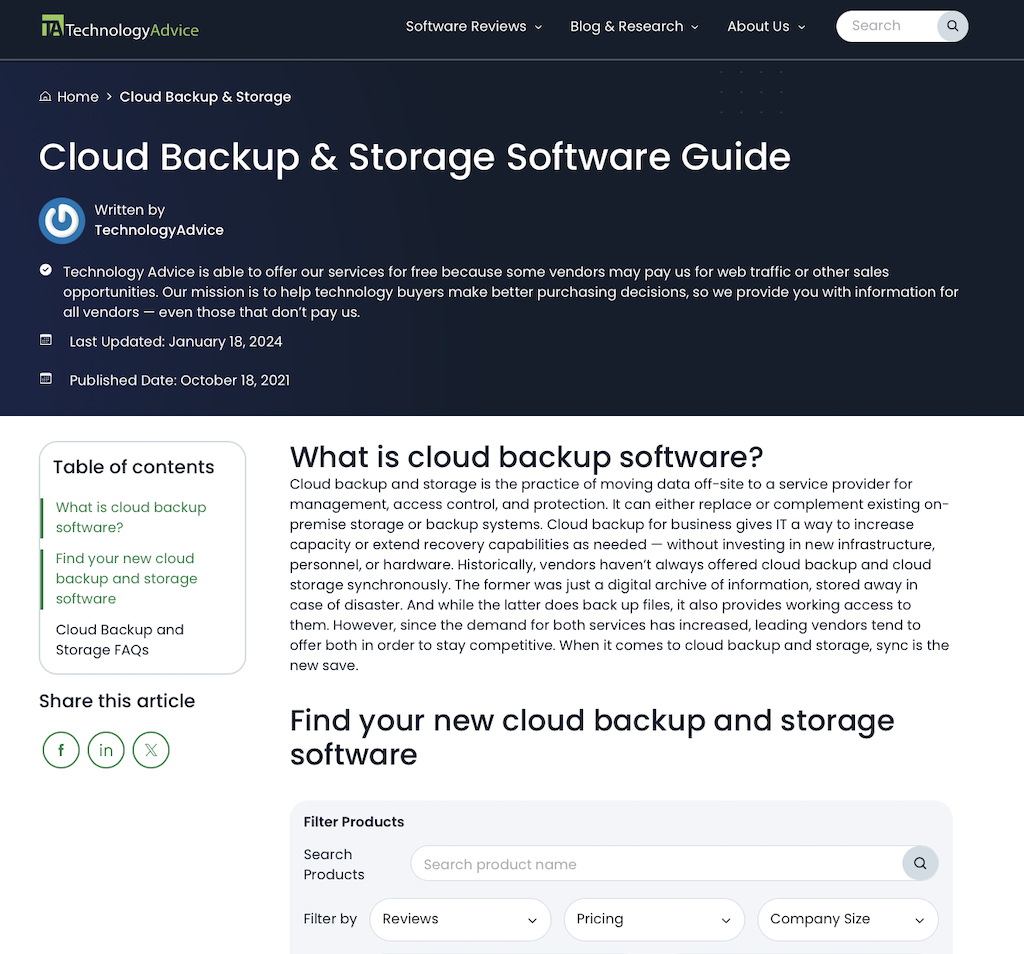Click the Search product name field

(x=656, y=863)
